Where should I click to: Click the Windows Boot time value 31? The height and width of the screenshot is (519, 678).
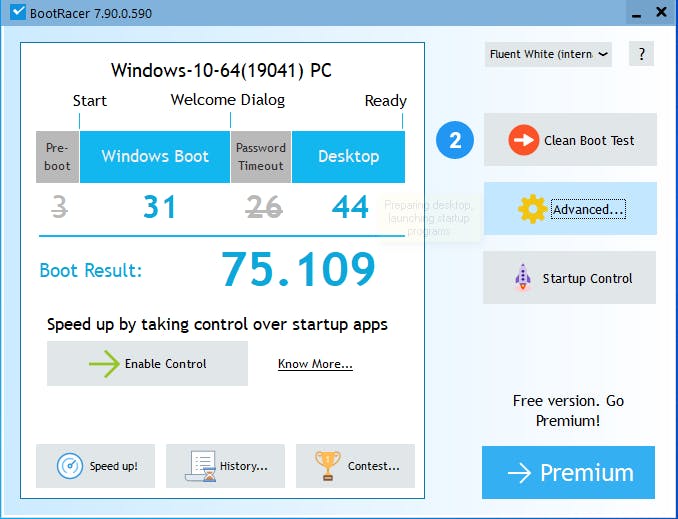click(160, 207)
